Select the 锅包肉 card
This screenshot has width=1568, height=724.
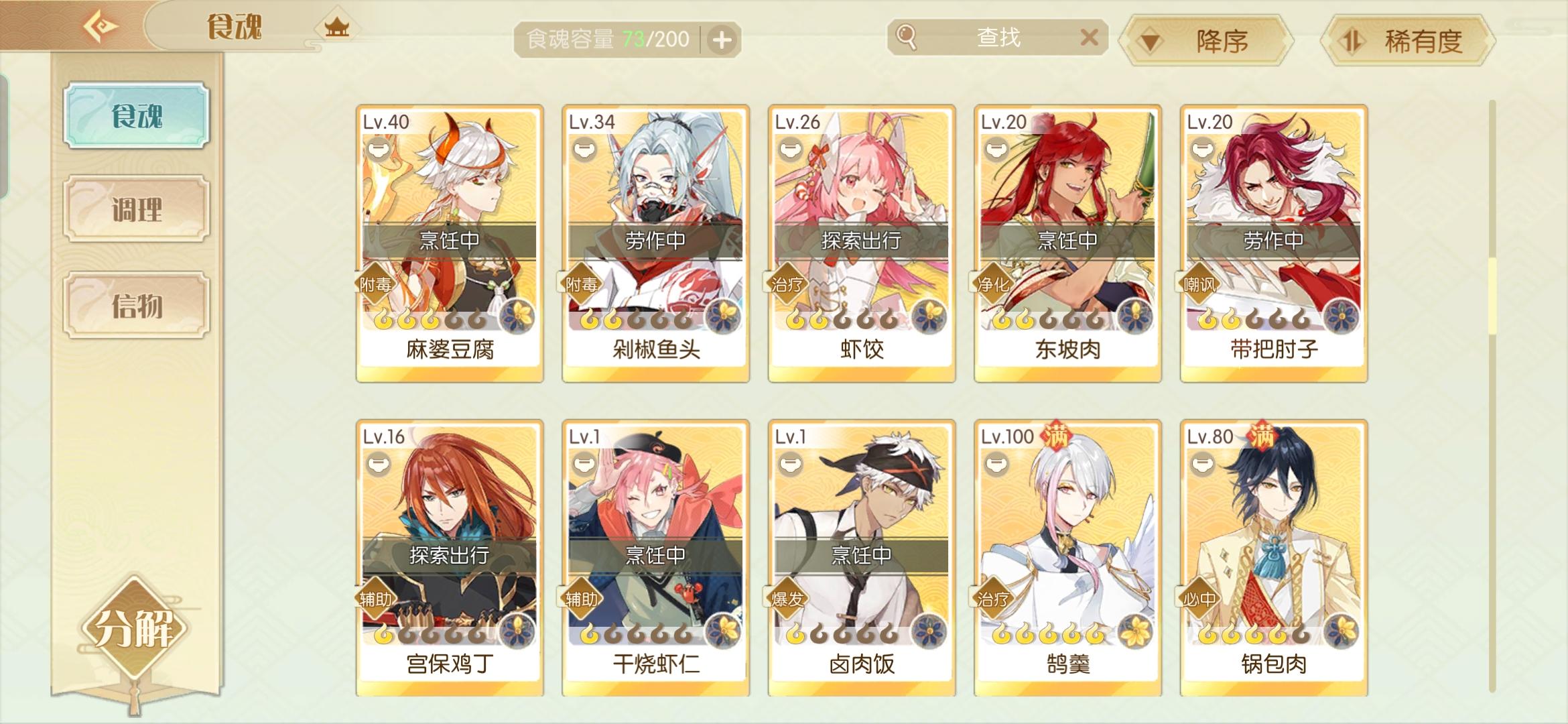coord(1273,558)
